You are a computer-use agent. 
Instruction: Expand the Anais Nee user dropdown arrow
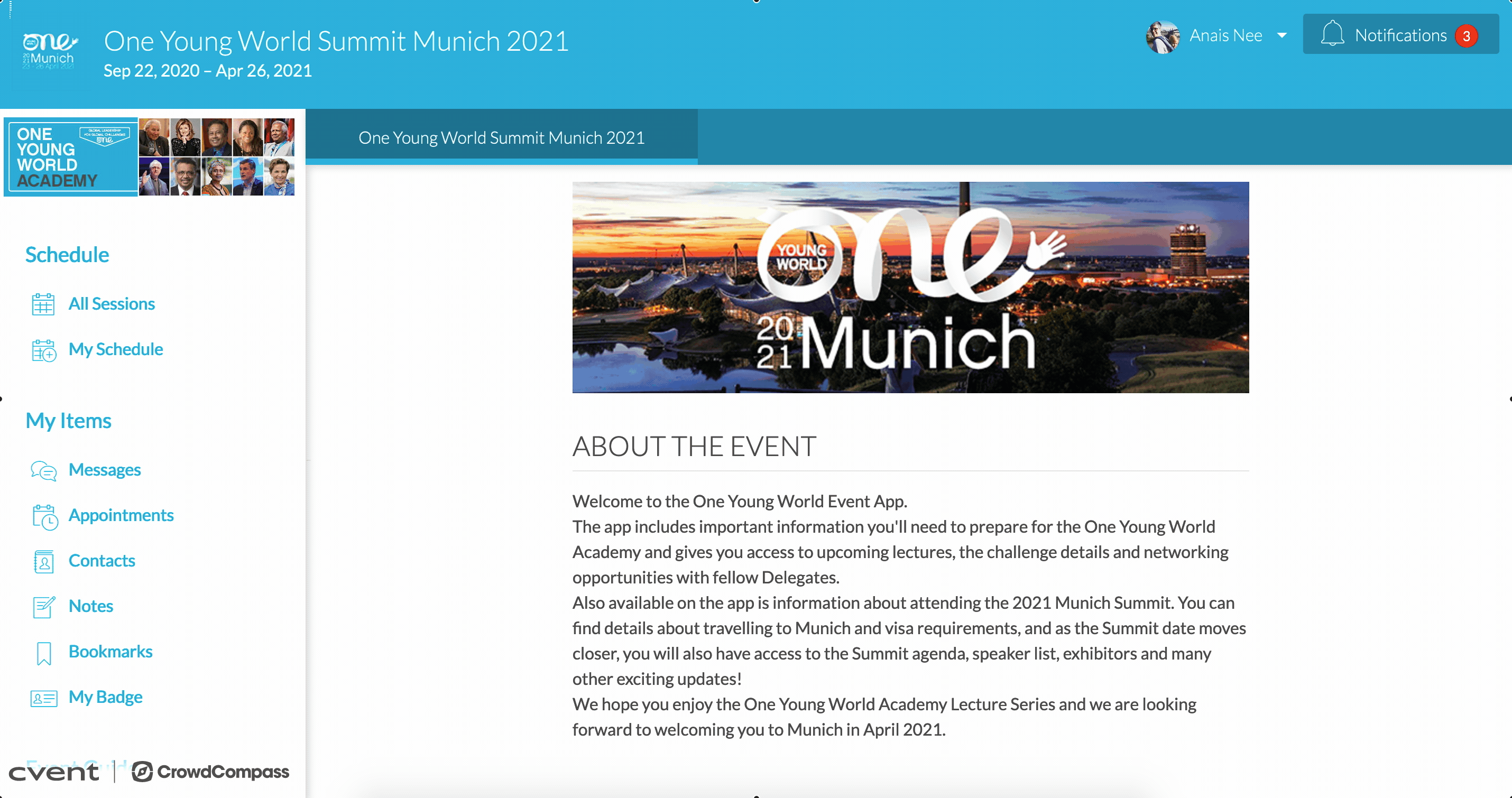click(1282, 36)
